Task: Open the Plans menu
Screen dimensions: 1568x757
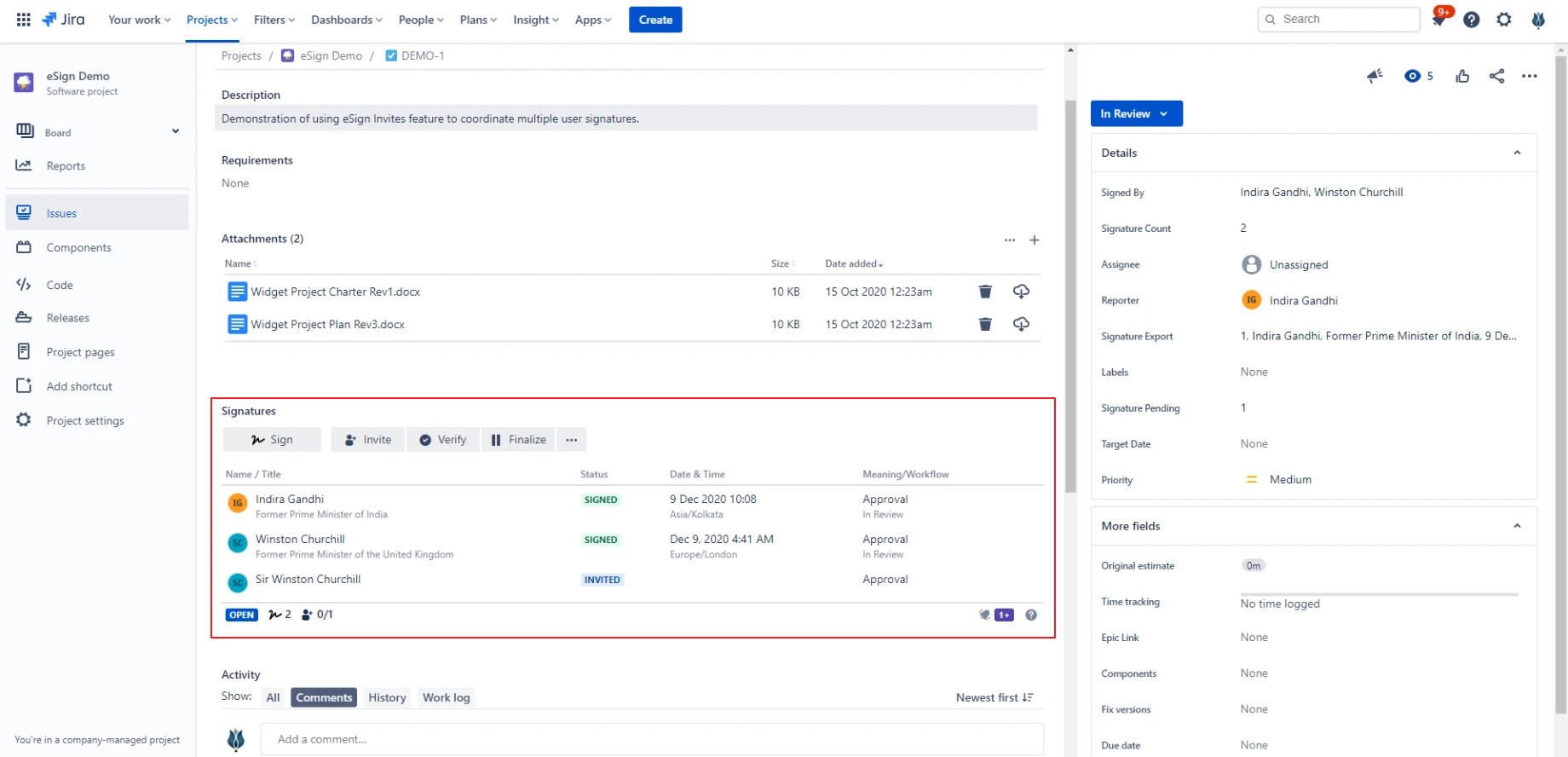Action: click(x=478, y=20)
